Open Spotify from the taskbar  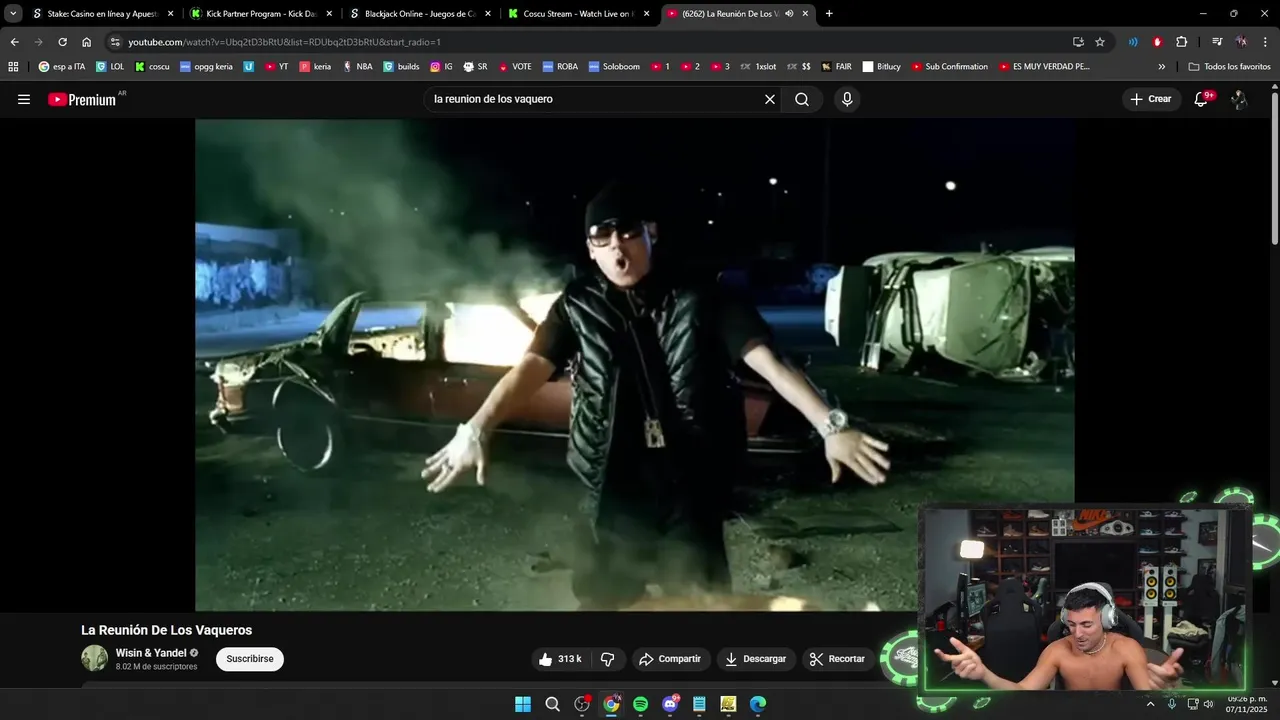click(x=641, y=704)
